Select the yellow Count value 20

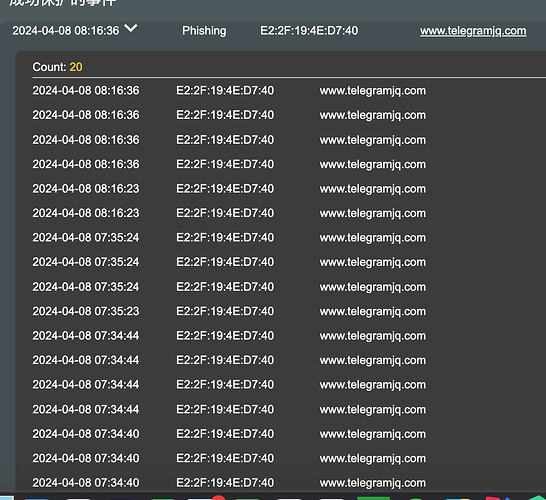point(76,67)
